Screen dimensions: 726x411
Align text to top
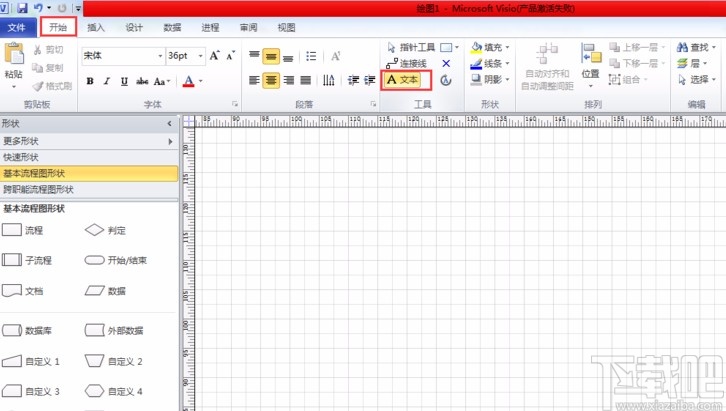pyautogui.click(x=254, y=56)
